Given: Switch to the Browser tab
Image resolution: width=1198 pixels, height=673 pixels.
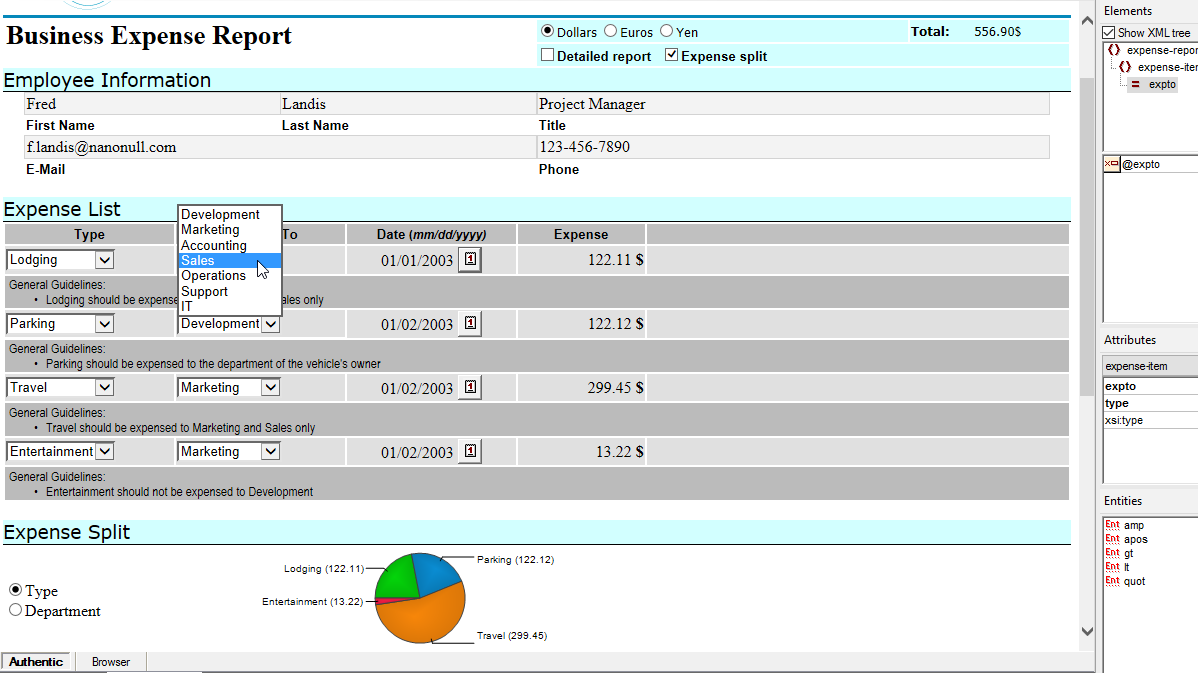Looking at the screenshot, I should (111, 662).
